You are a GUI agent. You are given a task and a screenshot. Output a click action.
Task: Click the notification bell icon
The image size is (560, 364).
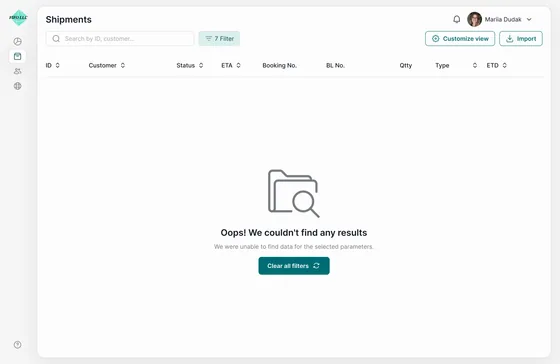[x=457, y=19]
